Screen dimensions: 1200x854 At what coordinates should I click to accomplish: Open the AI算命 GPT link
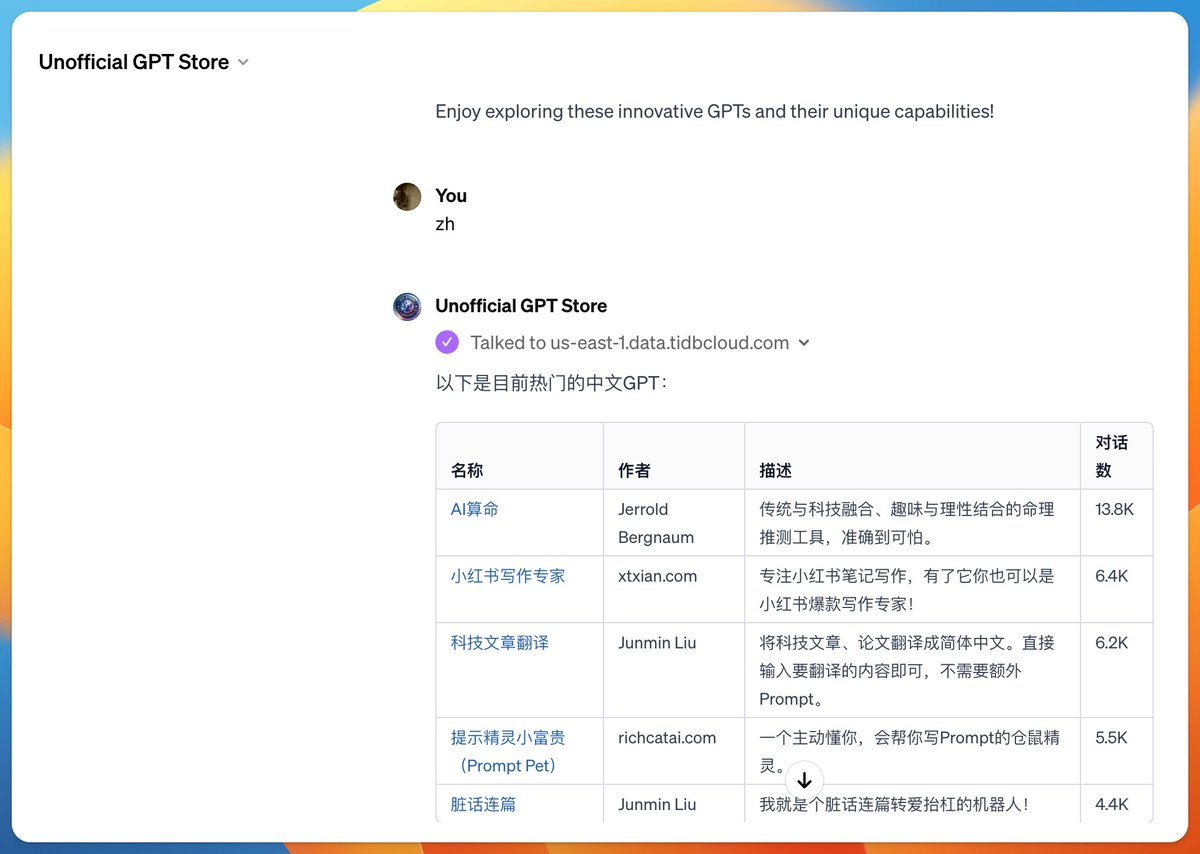[475, 509]
